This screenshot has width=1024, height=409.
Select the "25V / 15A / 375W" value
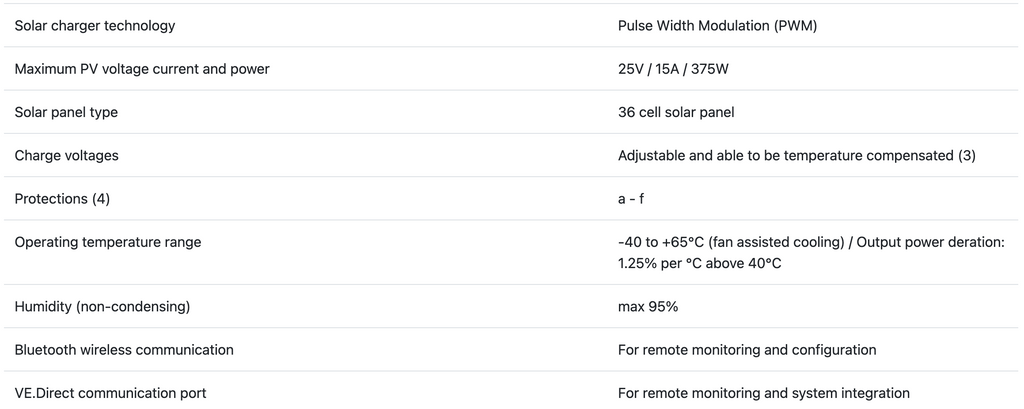pyautogui.click(x=680, y=69)
